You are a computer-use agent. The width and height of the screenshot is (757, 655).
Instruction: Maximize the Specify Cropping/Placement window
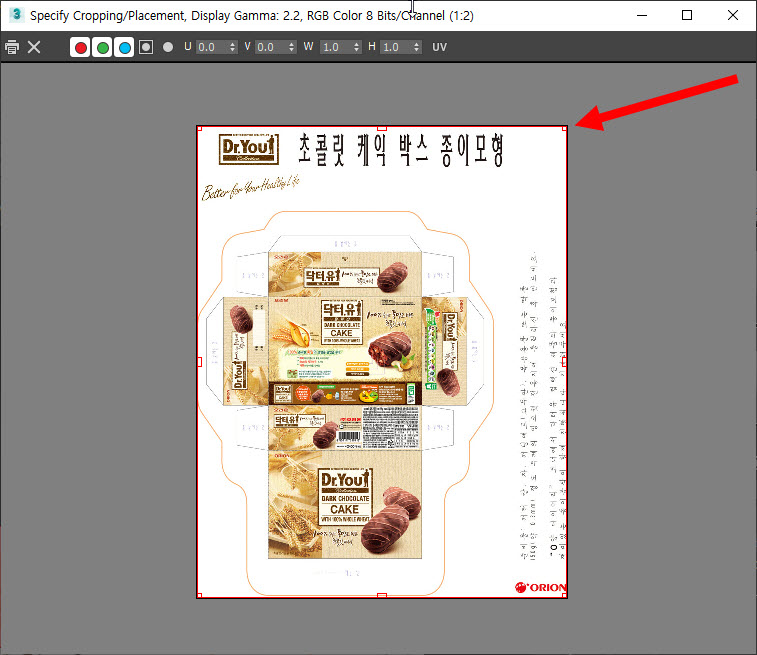(687, 15)
